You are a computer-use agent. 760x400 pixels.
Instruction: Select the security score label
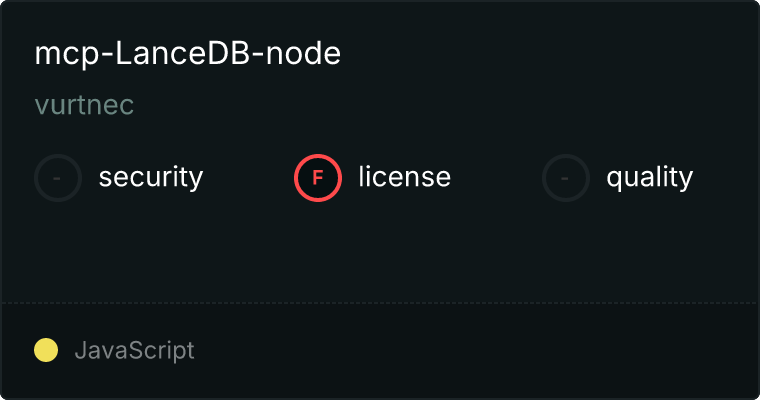[151, 177]
